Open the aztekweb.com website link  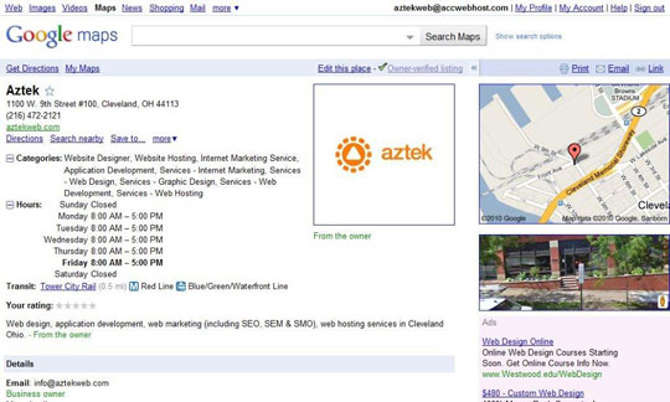(33, 127)
